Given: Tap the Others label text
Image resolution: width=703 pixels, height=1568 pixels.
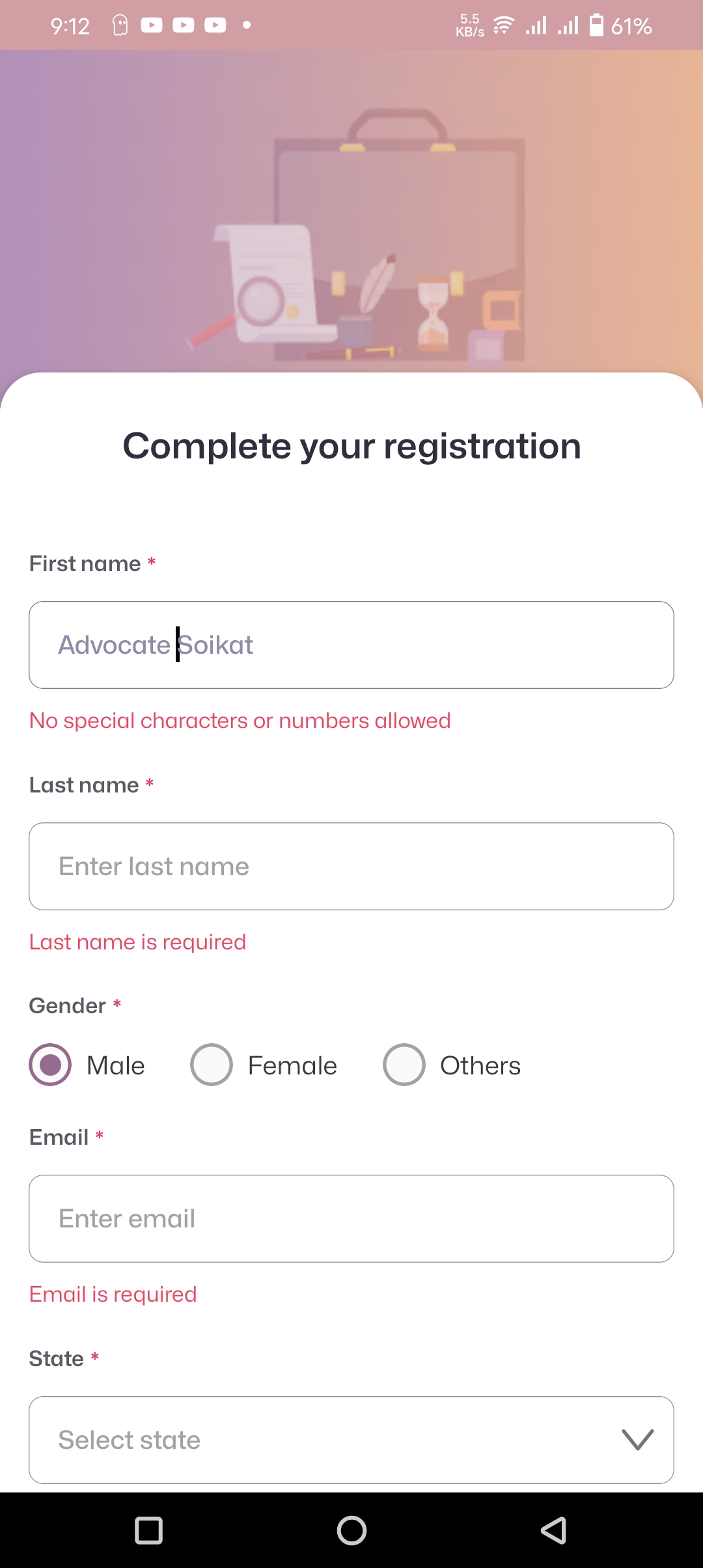Looking at the screenshot, I should [x=480, y=1066].
